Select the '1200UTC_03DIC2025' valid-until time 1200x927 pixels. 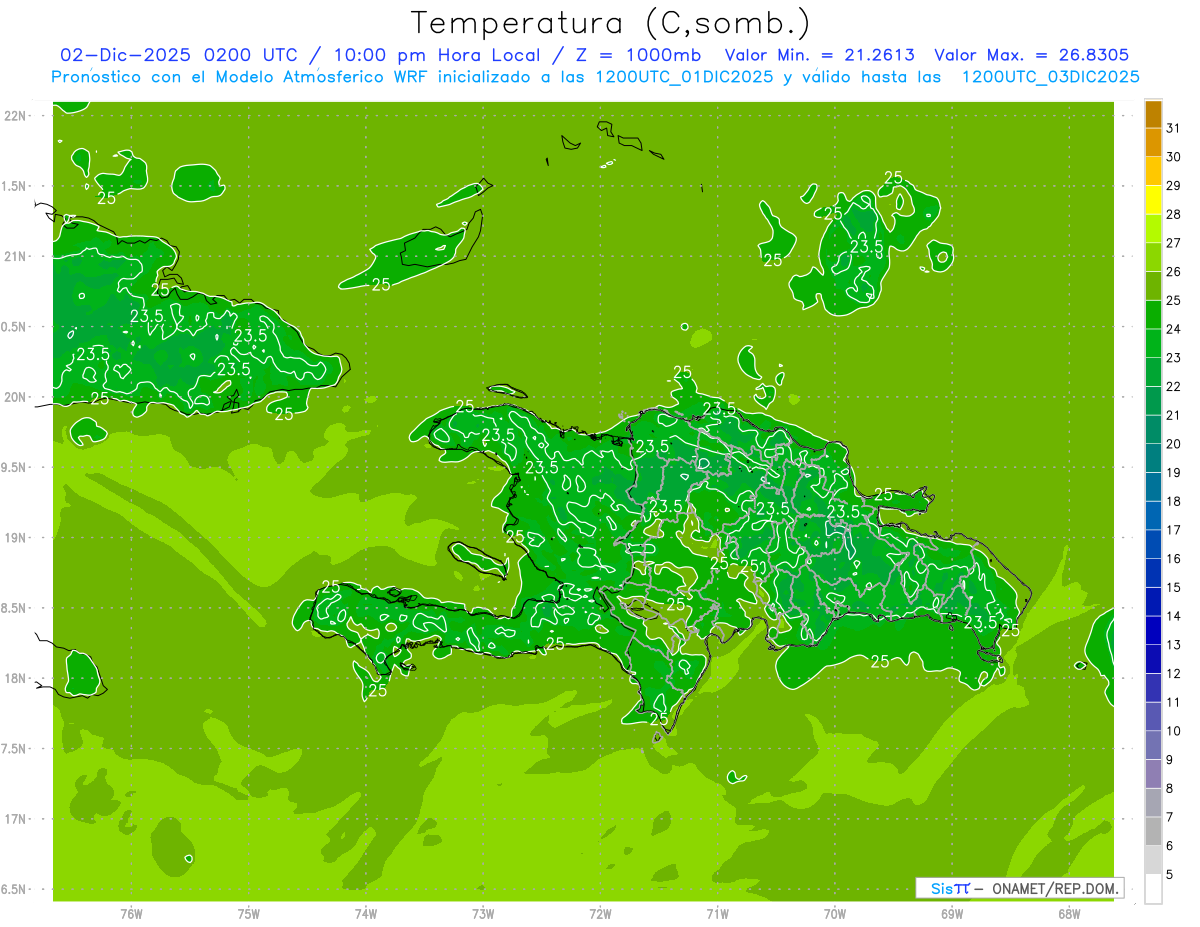click(1050, 76)
